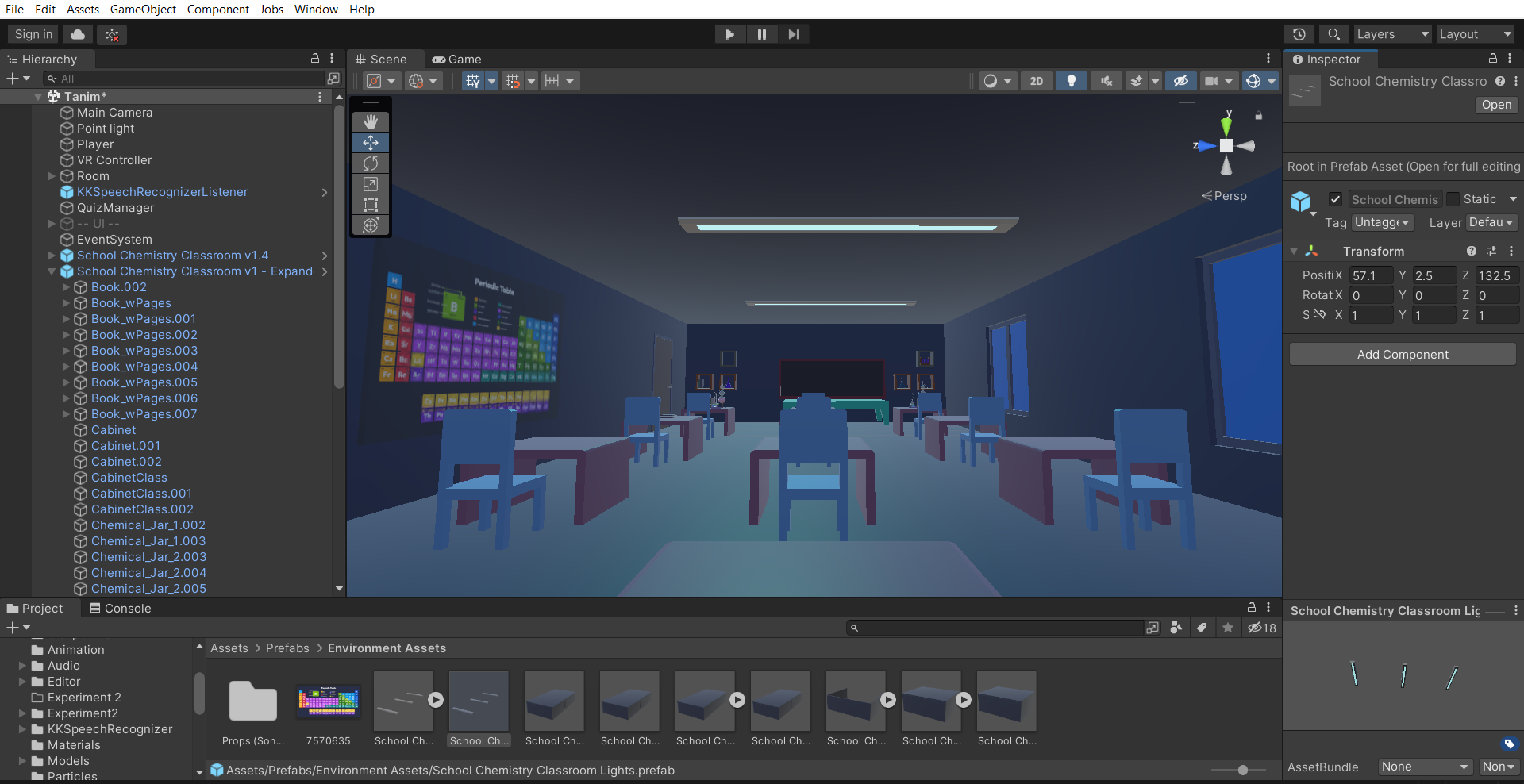Select the Rect transform tool
This screenshot has width=1524, height=784.
371,205
